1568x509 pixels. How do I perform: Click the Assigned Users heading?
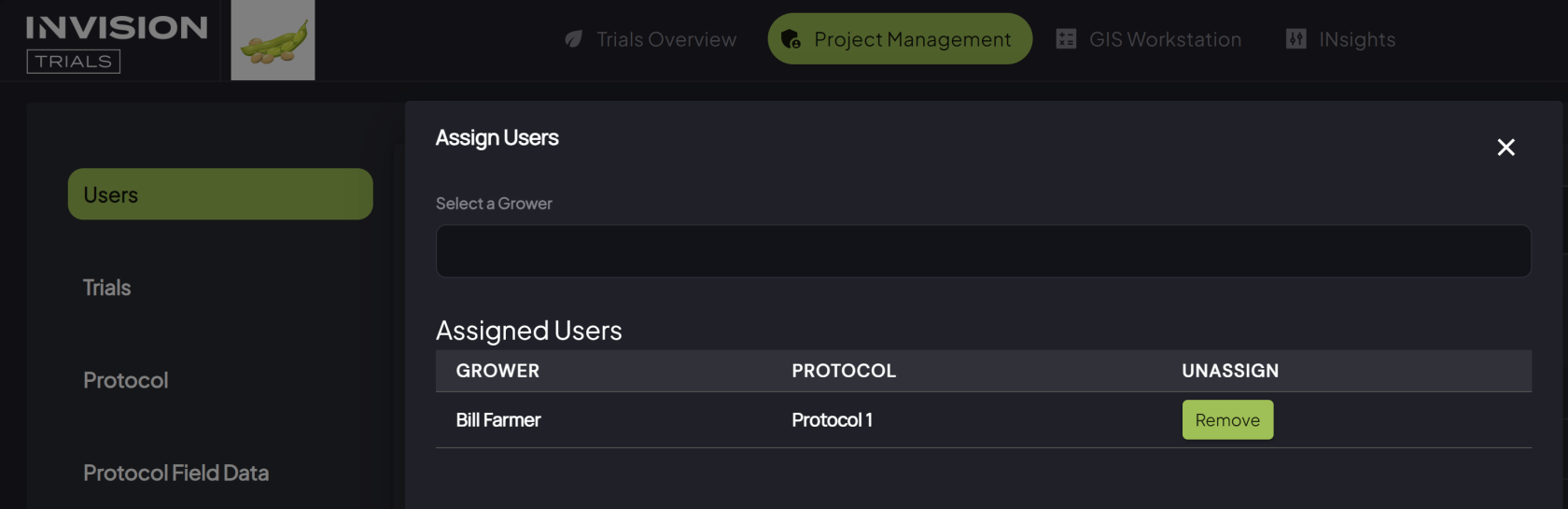pyautogui.click(x=528, y=331)
